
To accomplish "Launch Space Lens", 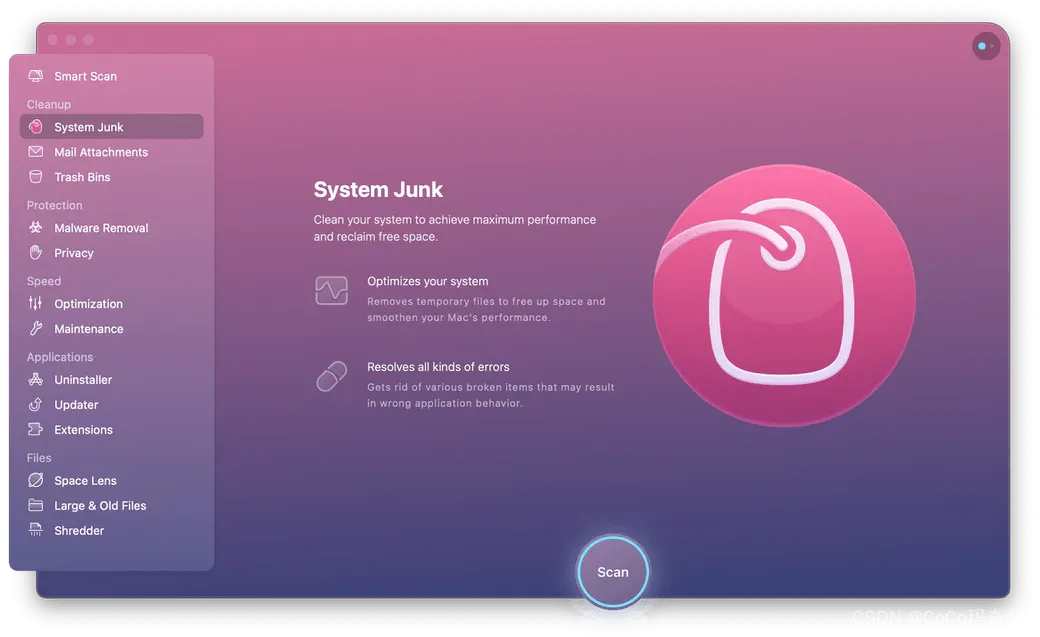I will 111,480.
